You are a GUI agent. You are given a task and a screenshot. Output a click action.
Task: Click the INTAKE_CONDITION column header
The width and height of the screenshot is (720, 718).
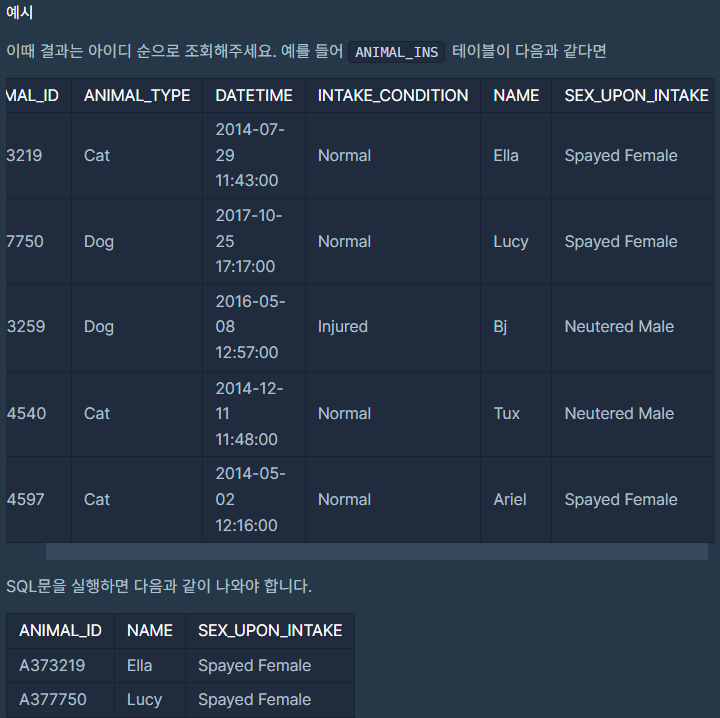[393, 95]
